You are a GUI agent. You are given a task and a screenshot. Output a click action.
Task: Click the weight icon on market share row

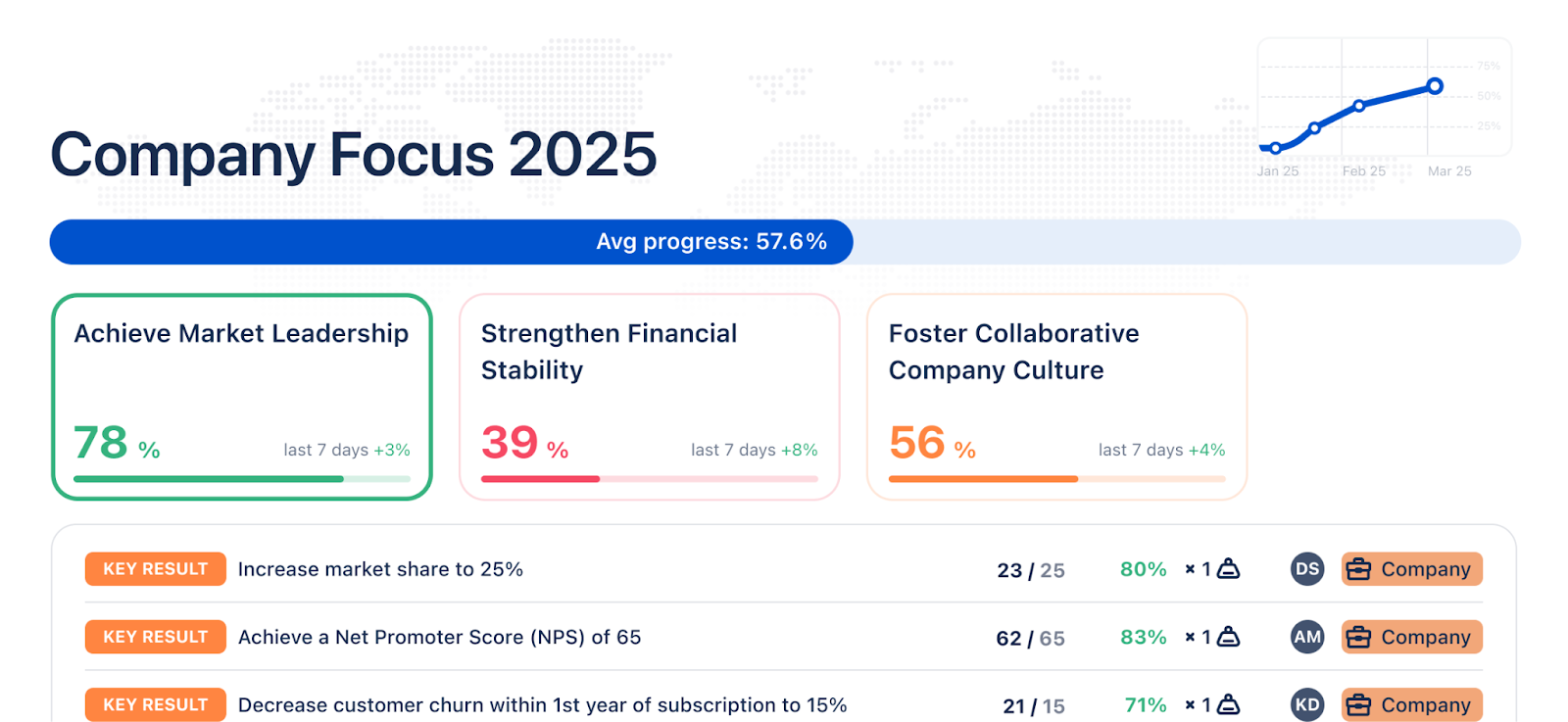coord(1228,569)
